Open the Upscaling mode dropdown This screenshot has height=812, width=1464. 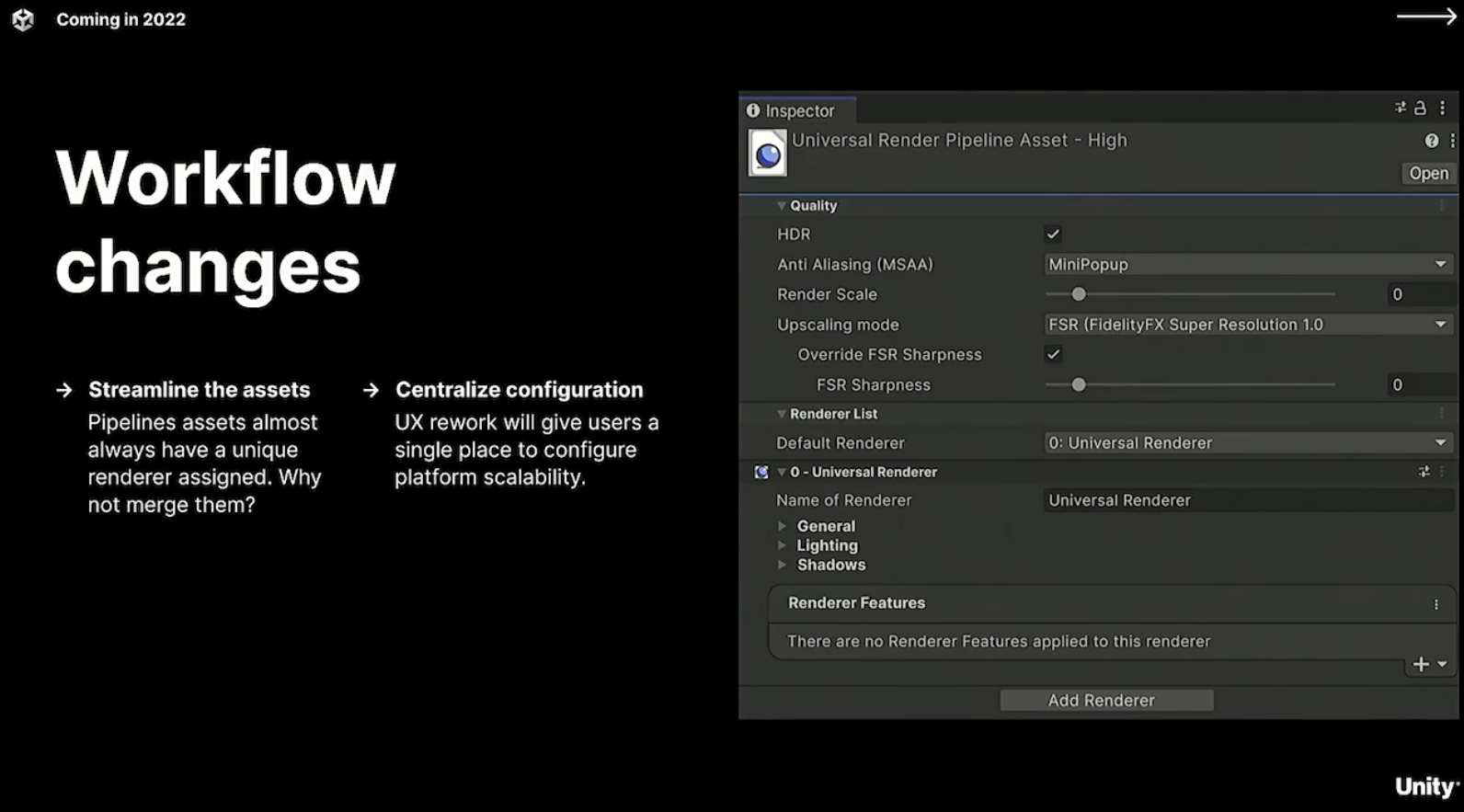(1248, 325)
